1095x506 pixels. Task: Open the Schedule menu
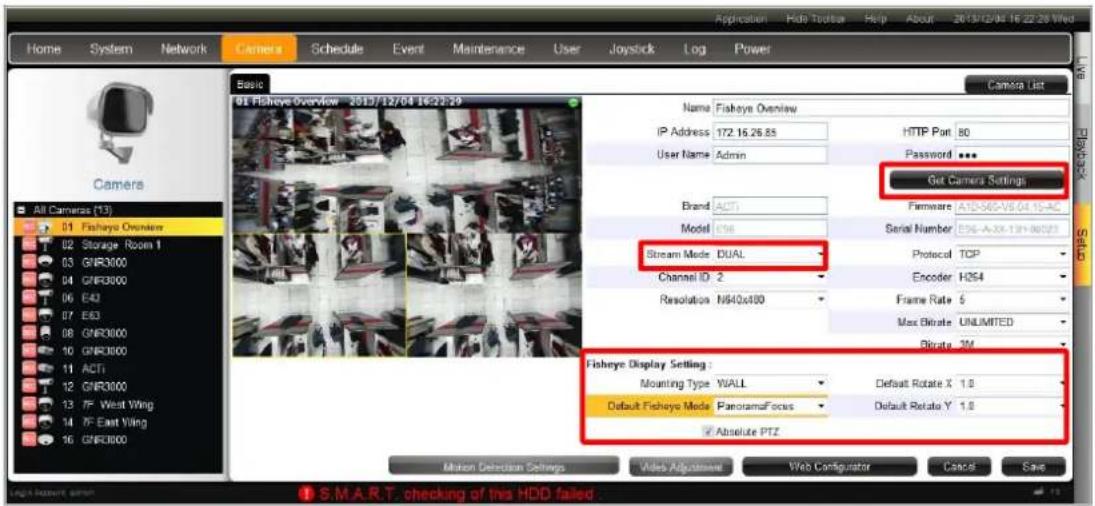coord(337,50)
